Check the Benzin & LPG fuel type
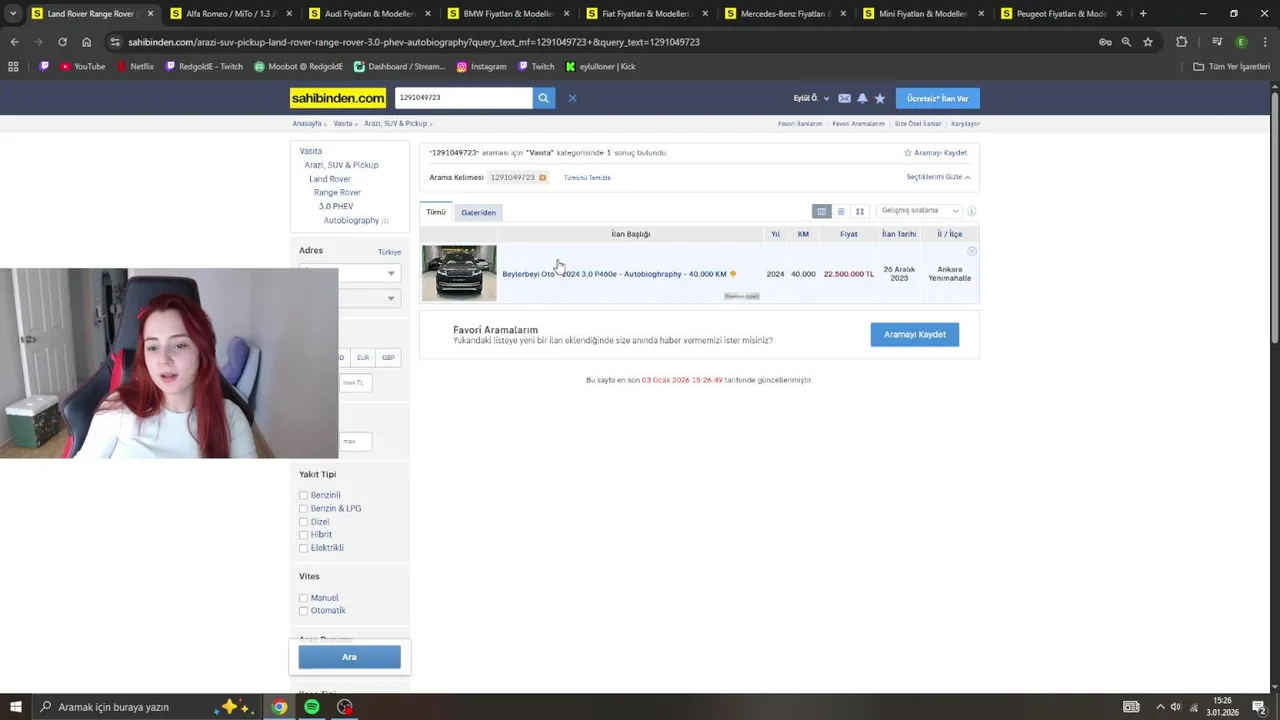 tap(303, 508)
